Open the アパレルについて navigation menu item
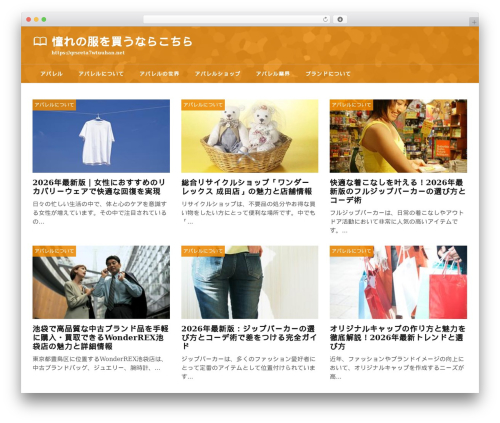Viewport: 500px width, 423px height. 101,74
